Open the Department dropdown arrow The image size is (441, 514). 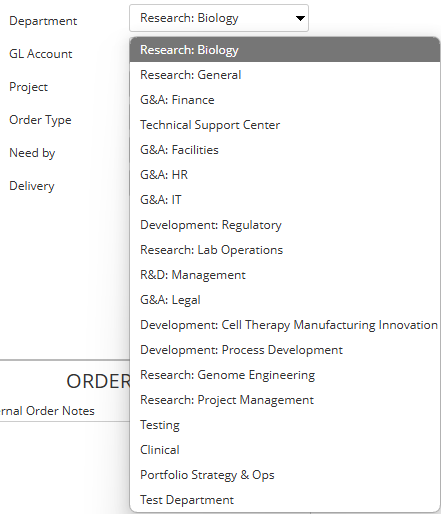point(300,18)
